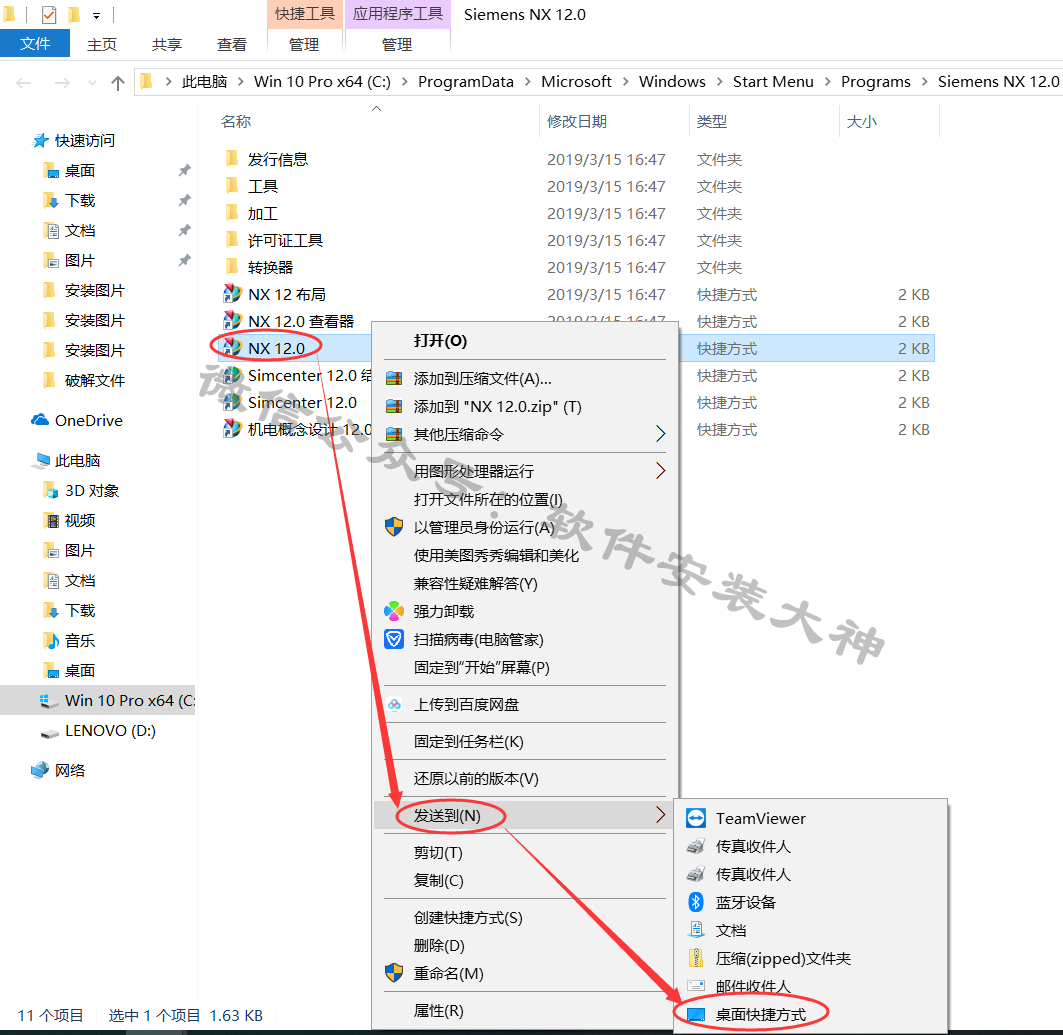Click the 快速访问 star icon
Viewport: 1063px width, 1035px height.
[41, 140]
